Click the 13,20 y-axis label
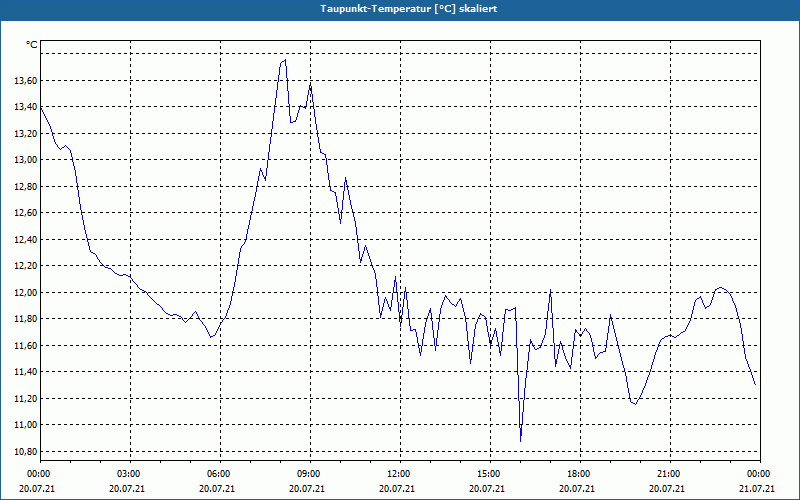The height and width of the screenshot is (500, 800). tap(26, 133)
